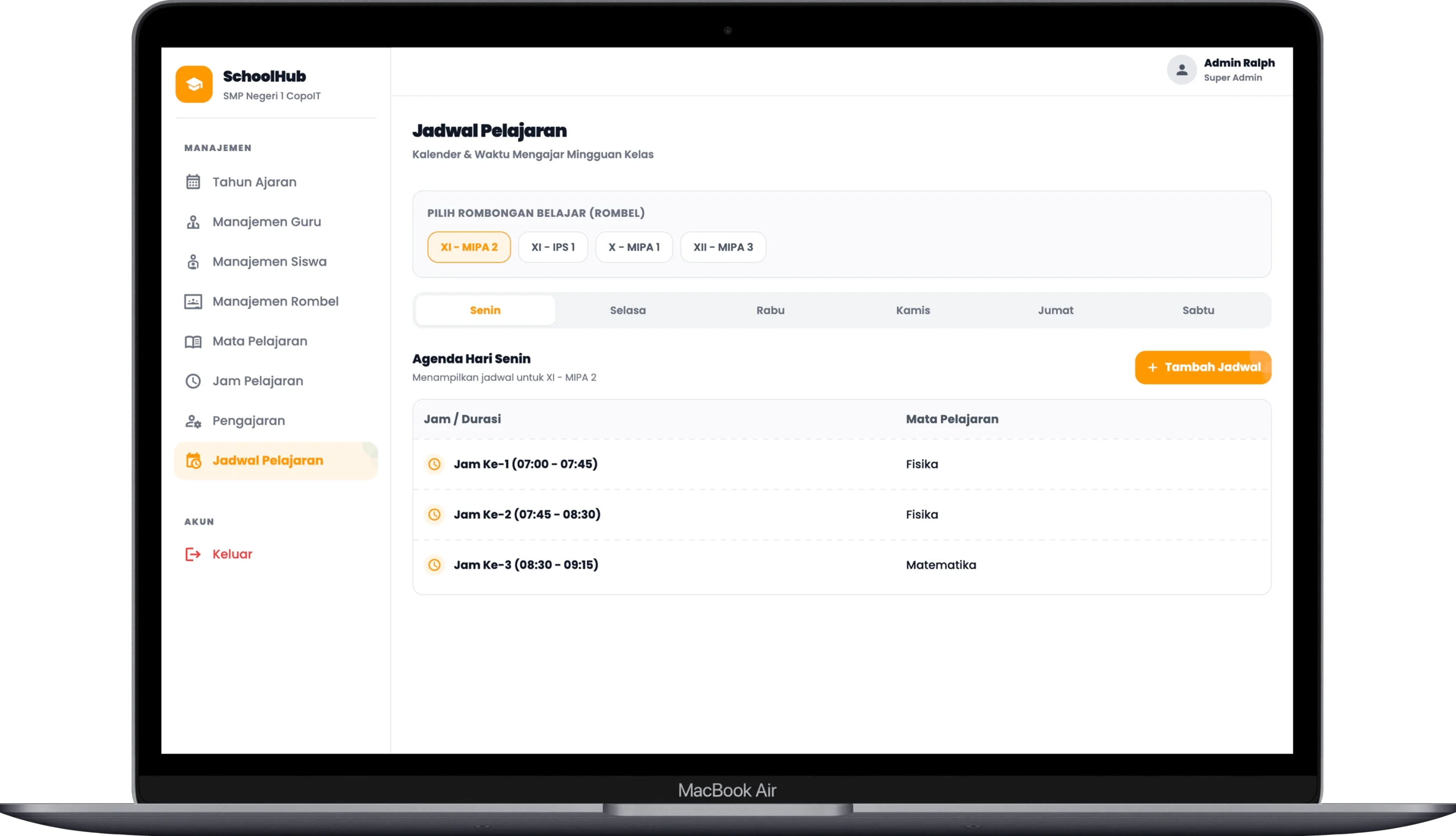1456x836 pixels.
Task: Click the Pilih Rombongan Belajar (Rombel) label
Action: click(536, 213)
